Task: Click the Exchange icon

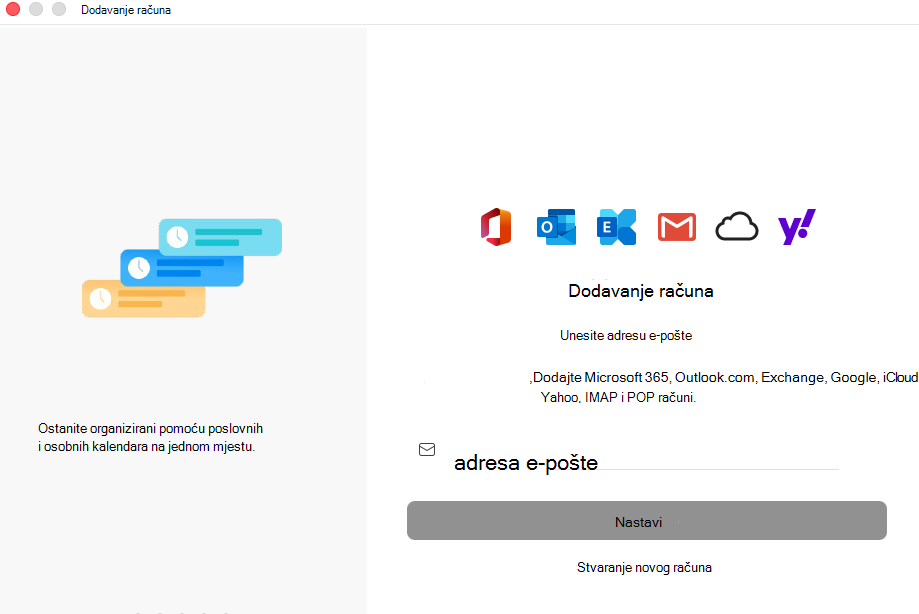Action: point(617,227)
